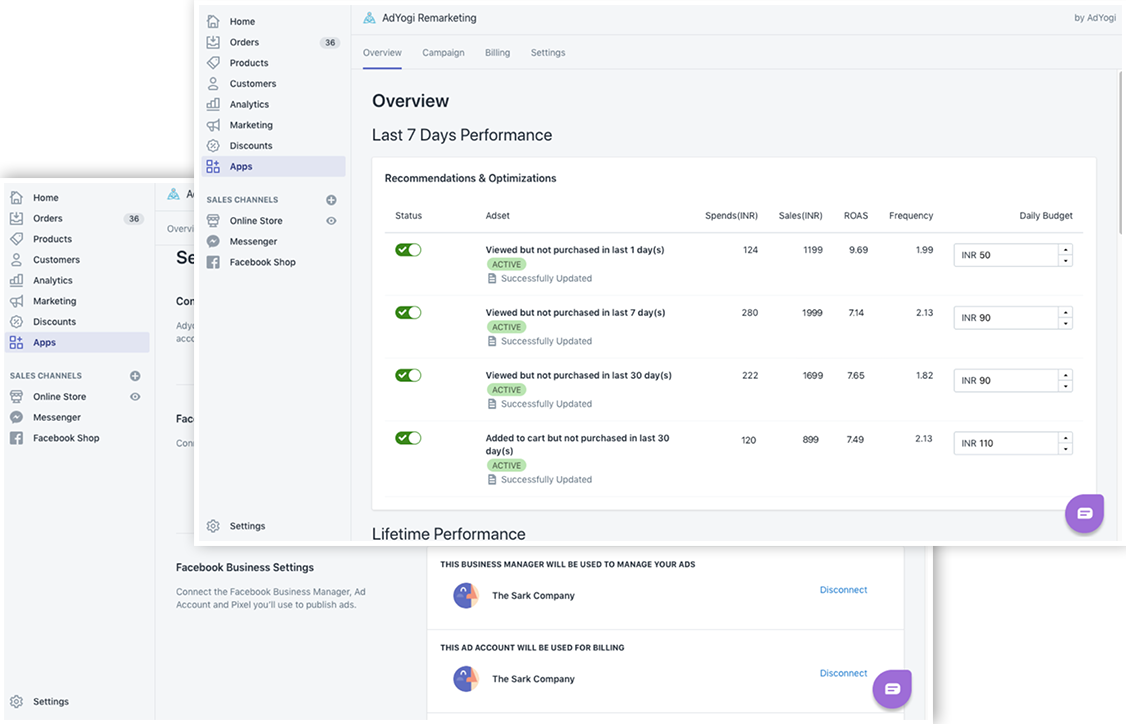Toggle status of 'Added to cart' adset
1126x724 pixels.
(408, 438)
